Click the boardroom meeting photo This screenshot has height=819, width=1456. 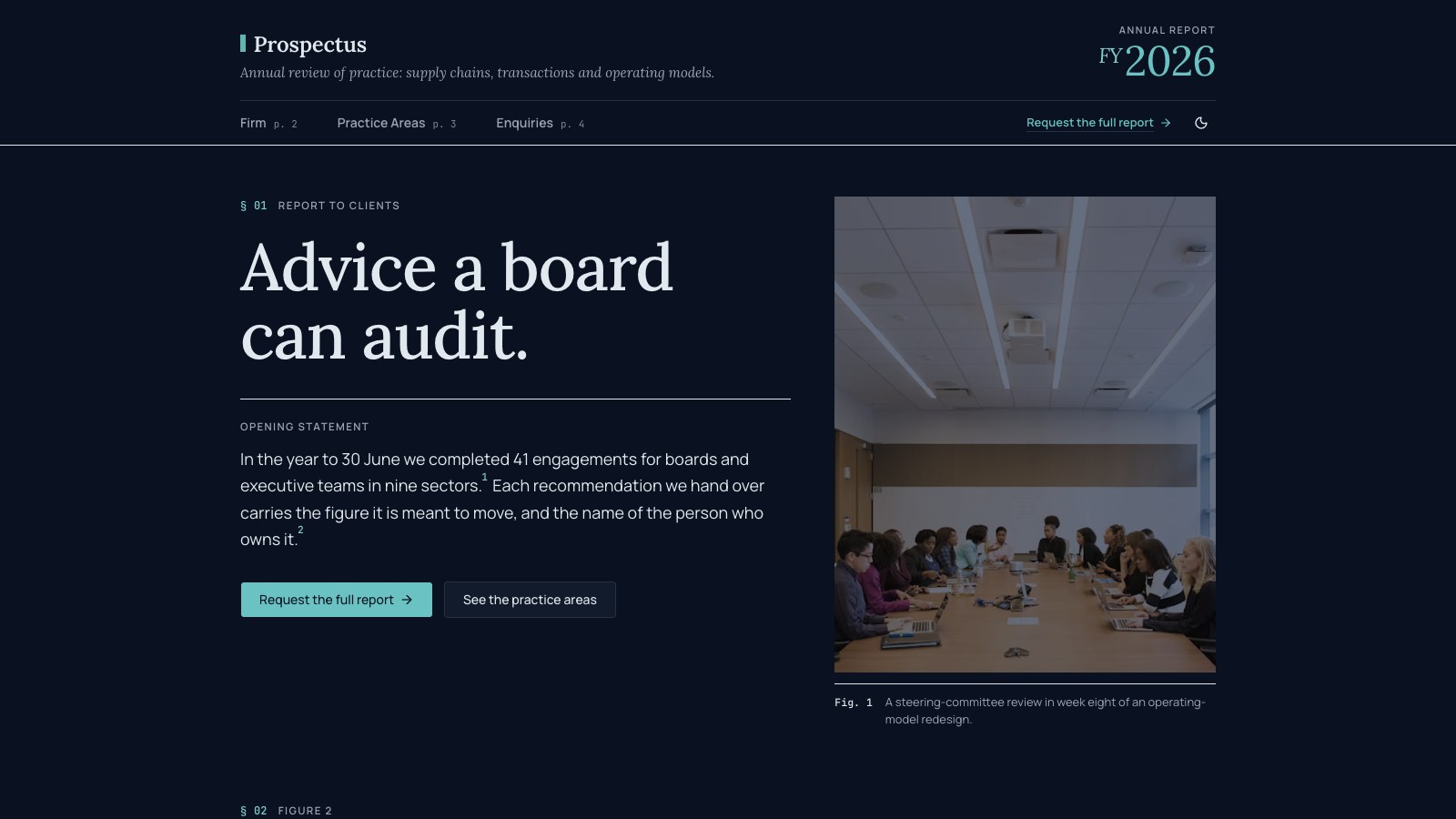(1025, 434)
